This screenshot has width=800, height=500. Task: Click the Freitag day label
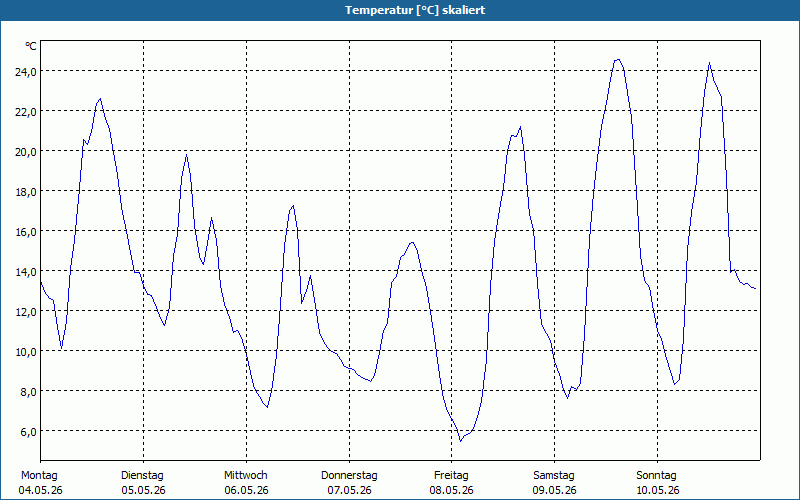tap(452, 476)
